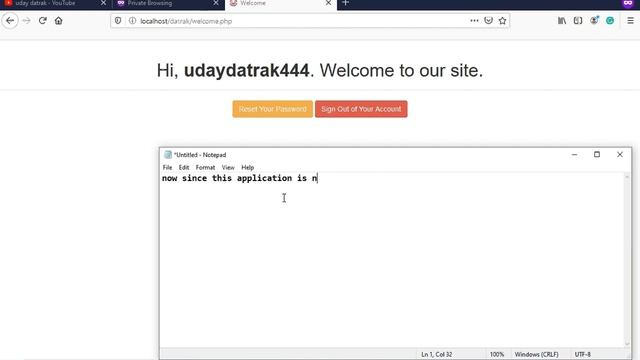Image resolution: width=640 pixels, height=360 pixels.
Task: Click the green extension icon in toolbar
Action: coord(610,20)
